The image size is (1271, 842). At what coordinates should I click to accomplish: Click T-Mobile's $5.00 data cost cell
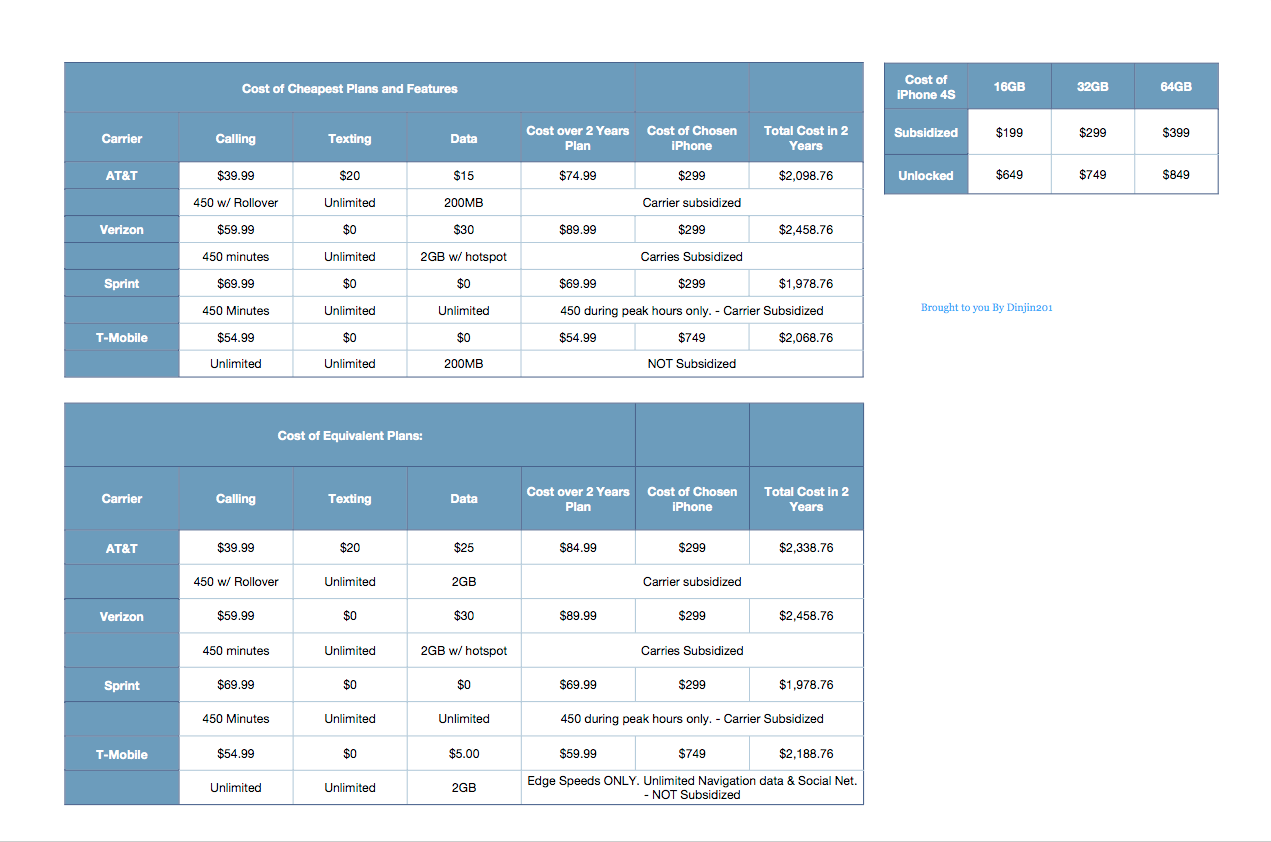464,754
